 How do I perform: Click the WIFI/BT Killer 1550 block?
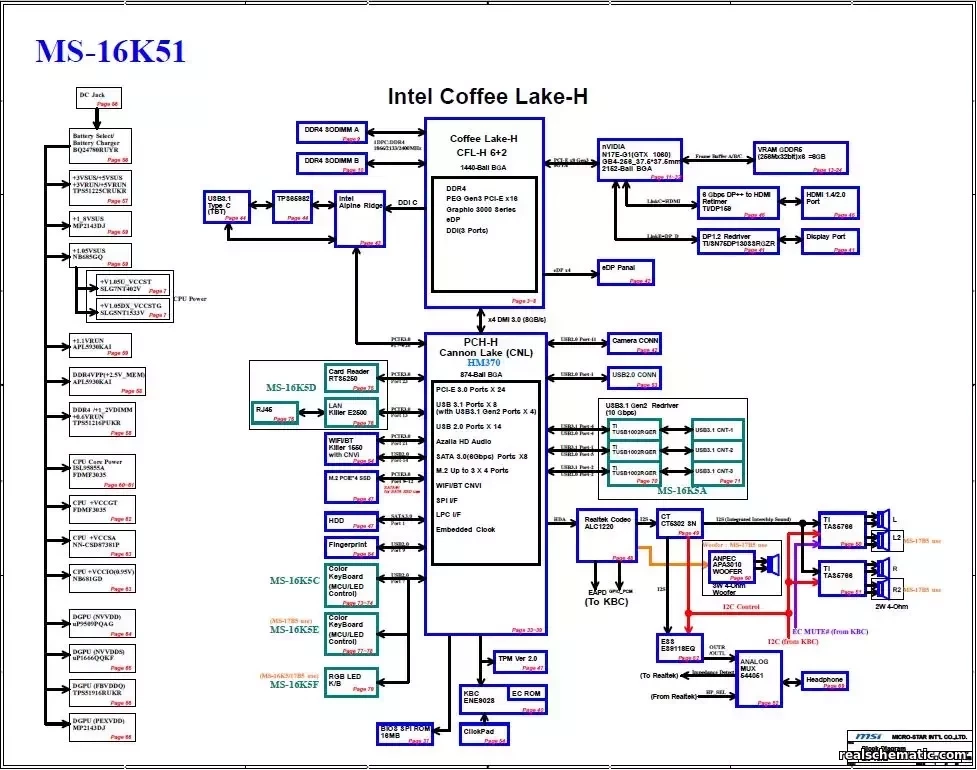point(351,448)
